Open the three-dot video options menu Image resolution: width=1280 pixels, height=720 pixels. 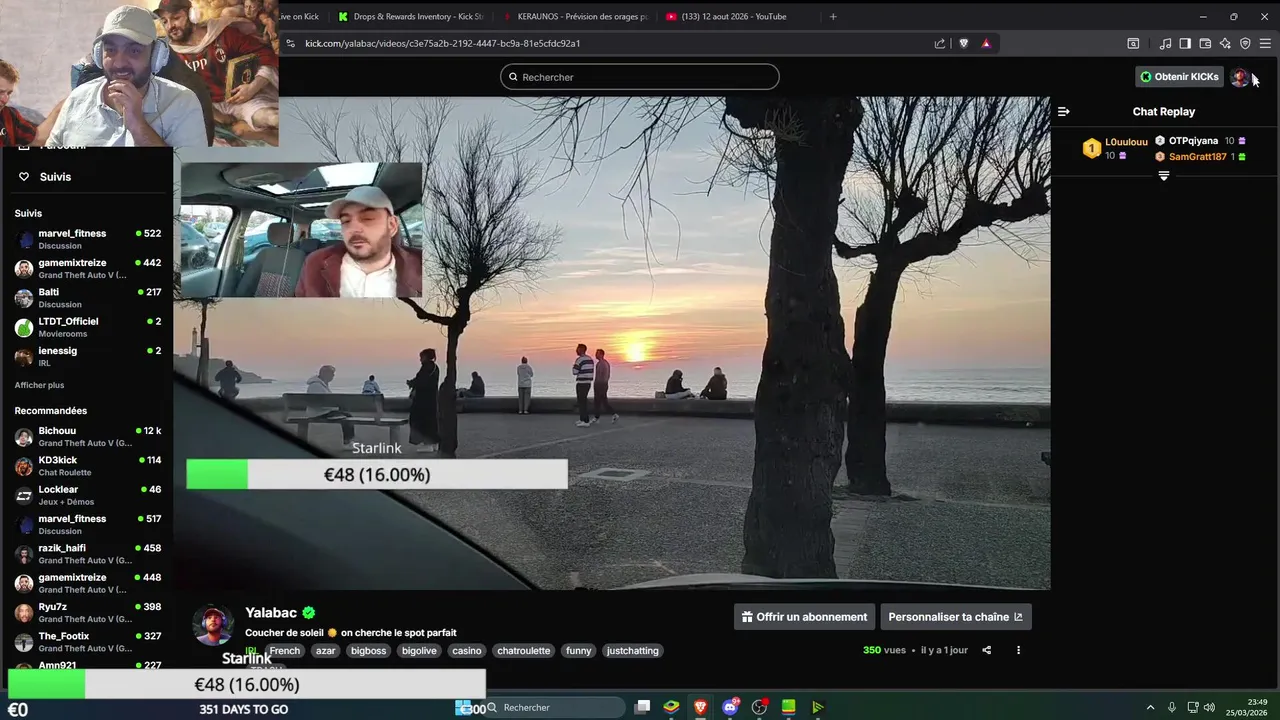[1018, 650]
